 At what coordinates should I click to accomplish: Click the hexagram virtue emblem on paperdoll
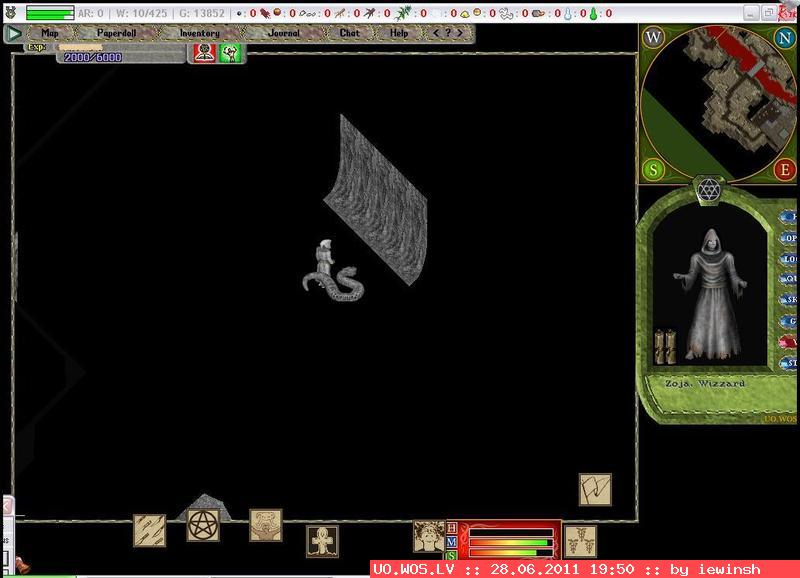point(708,190)
